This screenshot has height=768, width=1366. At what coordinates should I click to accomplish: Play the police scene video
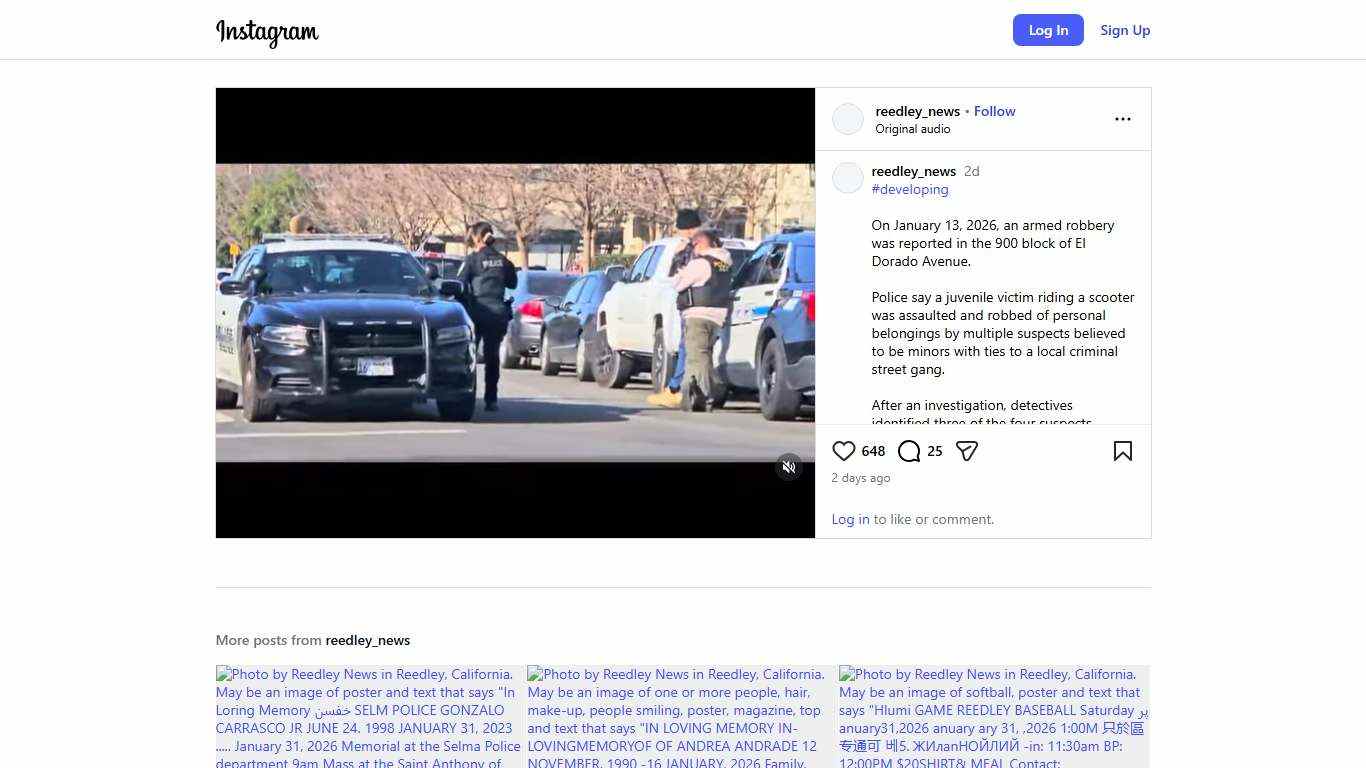(515, 312)
